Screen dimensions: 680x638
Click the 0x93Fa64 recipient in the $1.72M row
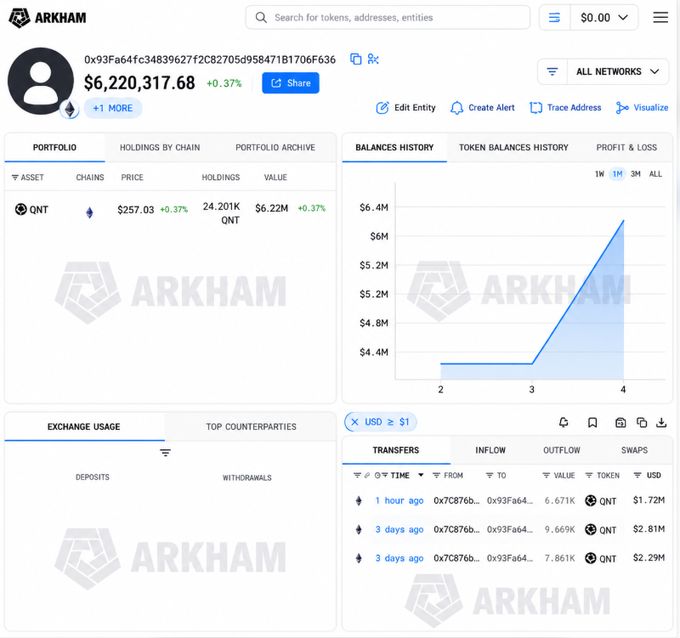click(510, 501)
